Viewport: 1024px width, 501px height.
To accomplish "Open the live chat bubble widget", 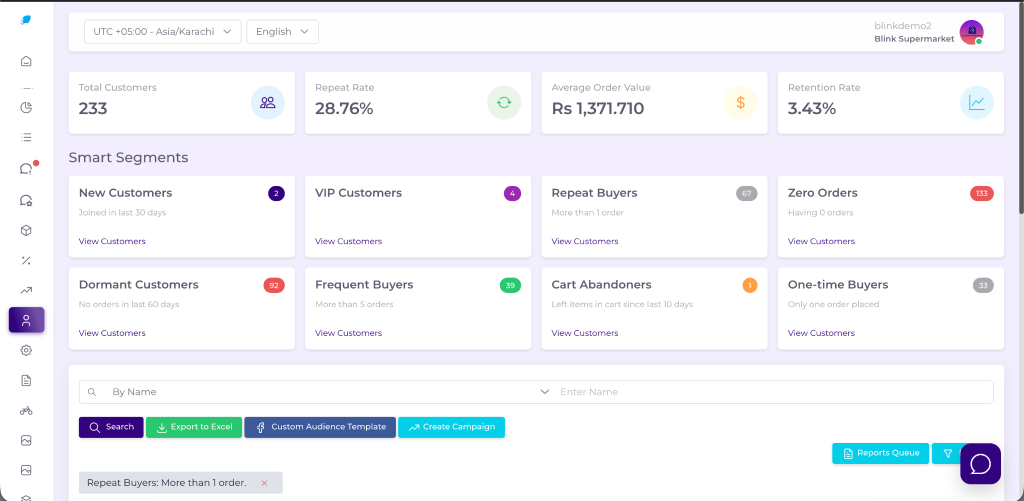I will coord(980,464).
